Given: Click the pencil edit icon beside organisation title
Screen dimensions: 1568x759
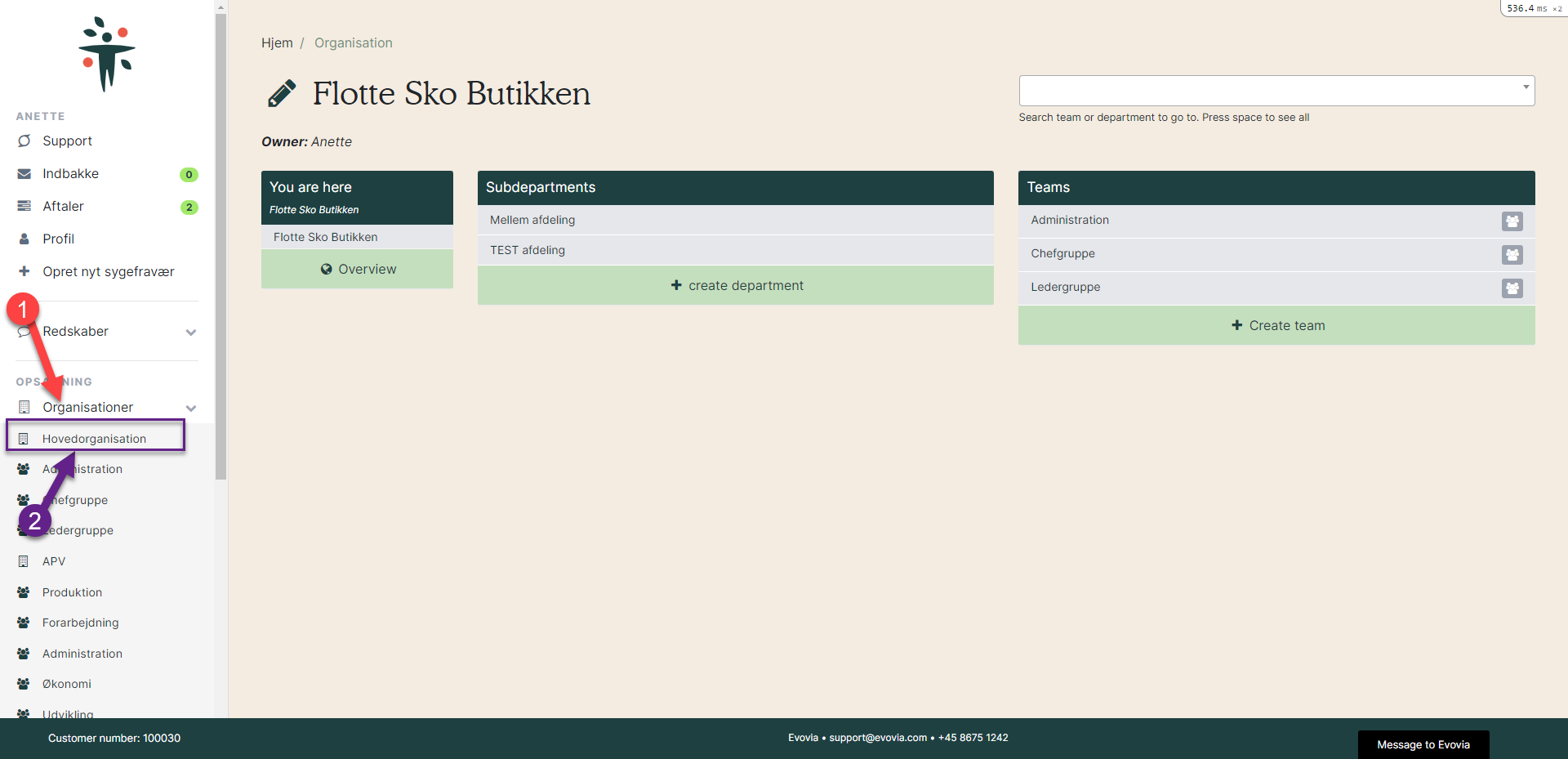Looking at the screenshot, I should [282, 94].
